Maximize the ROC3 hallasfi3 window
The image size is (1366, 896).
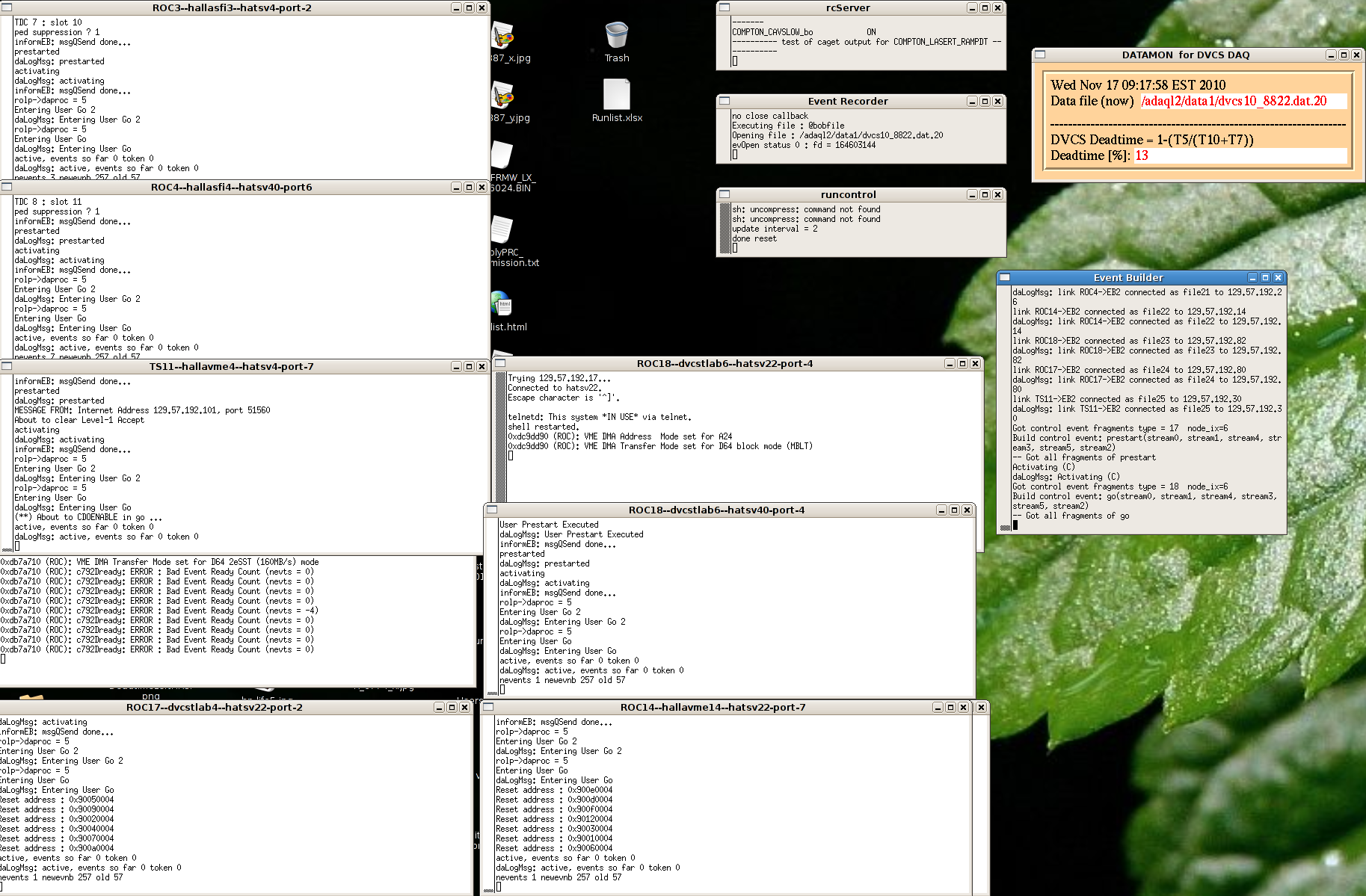tap(469, 7)
